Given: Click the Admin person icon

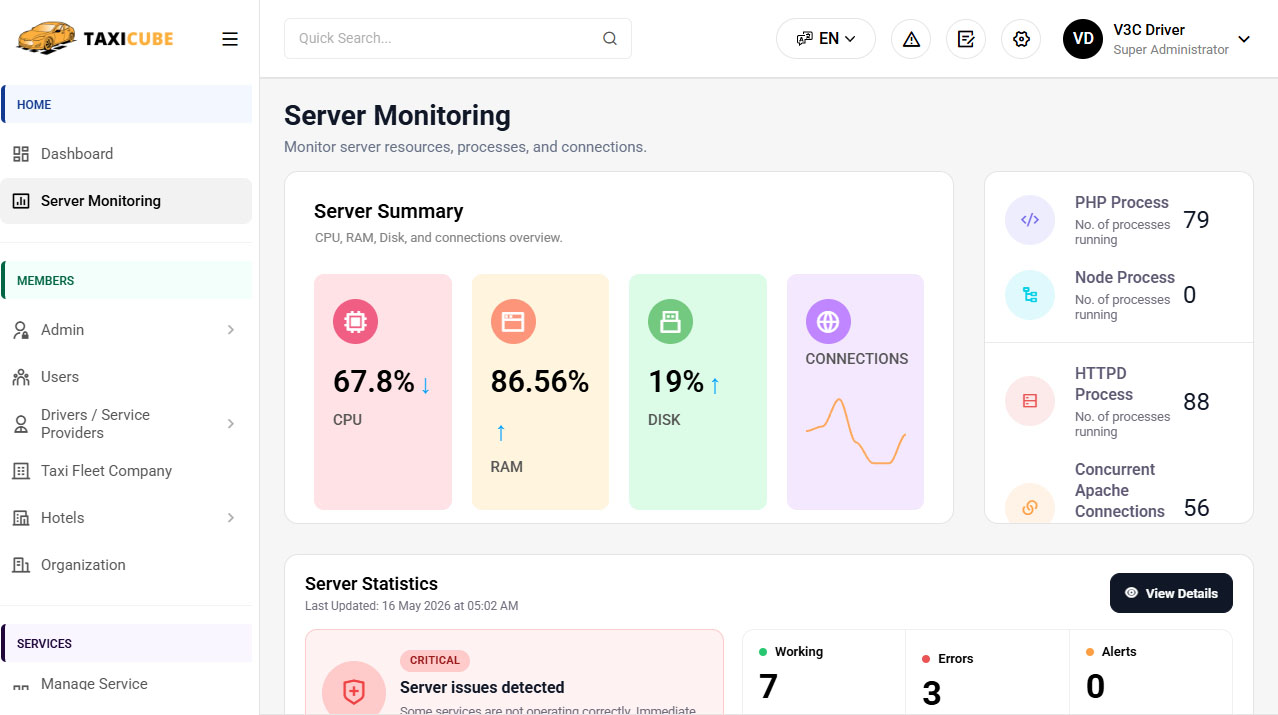Looking at the screenshot, I should click(x=21, y=330).
